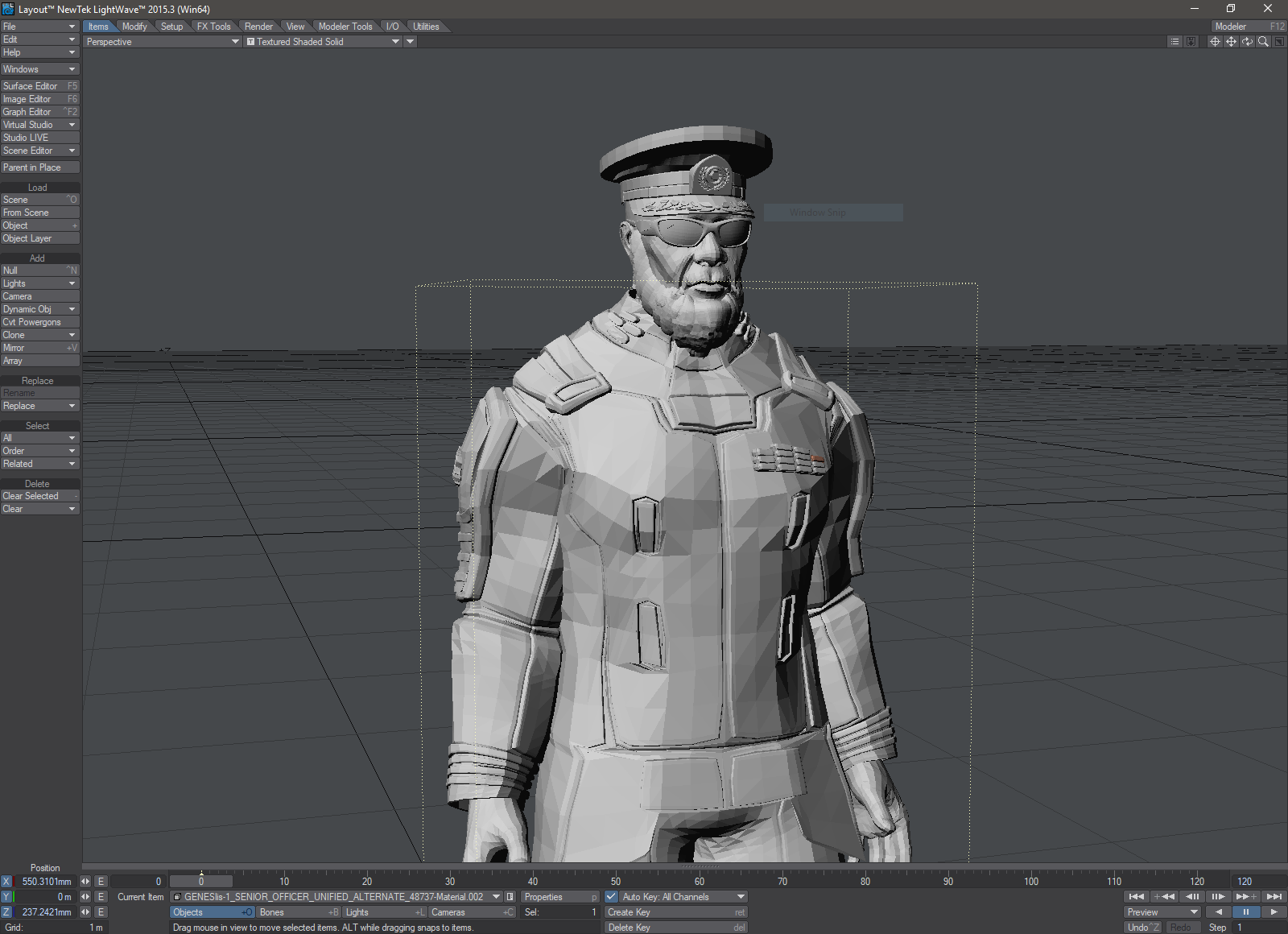Screen dimensions: 1288x934
Task: Play animation in reverse
Action: click(x=1218, y=912)
